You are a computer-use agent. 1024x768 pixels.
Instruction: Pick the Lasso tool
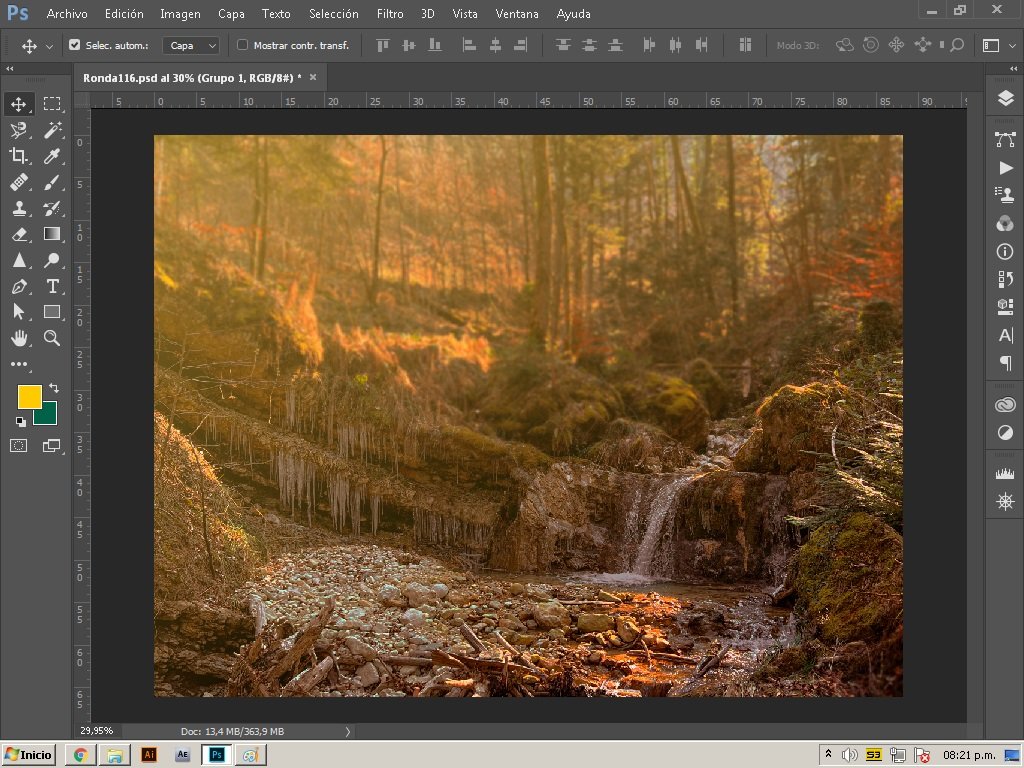coord(18,130)
